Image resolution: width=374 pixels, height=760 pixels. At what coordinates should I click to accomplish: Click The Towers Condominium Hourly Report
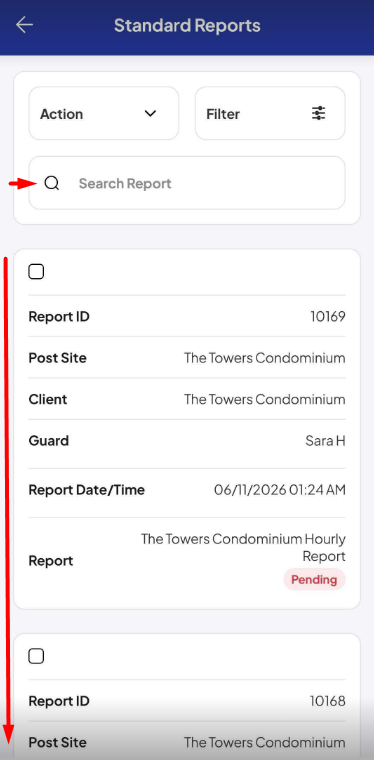[243, 547]
